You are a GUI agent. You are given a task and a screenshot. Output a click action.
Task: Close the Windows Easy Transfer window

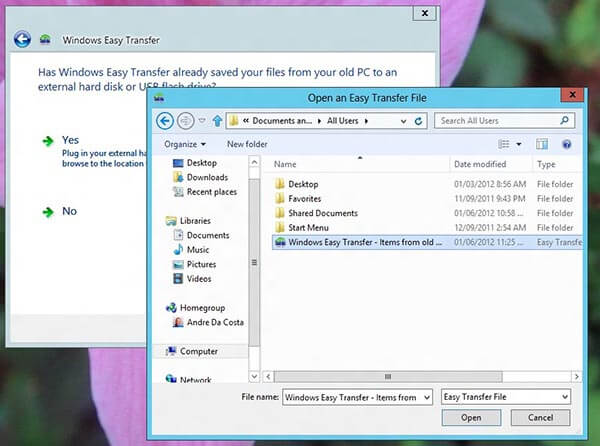point(424,13)
